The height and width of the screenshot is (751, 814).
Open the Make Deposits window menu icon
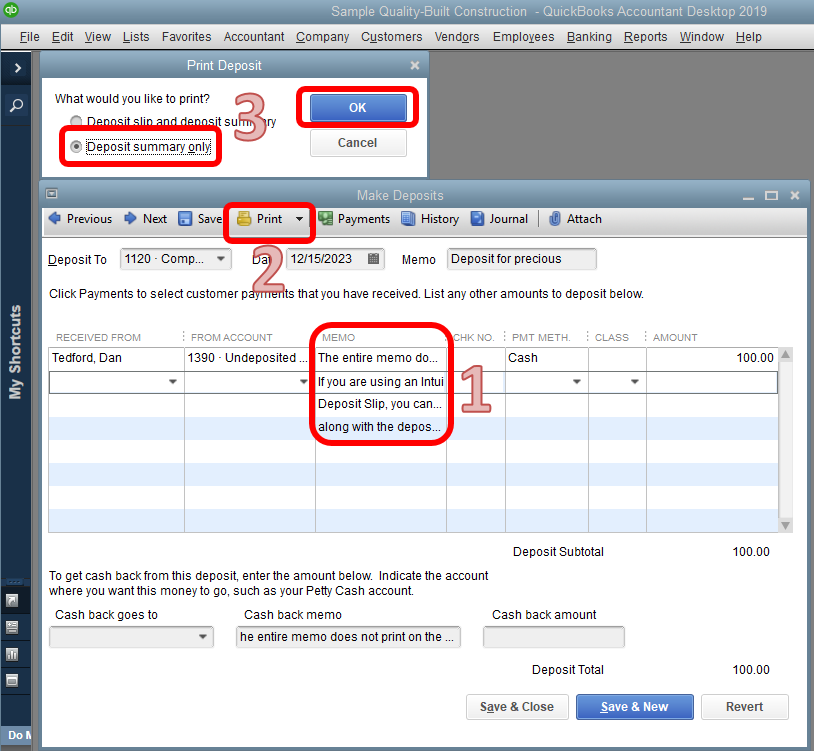pyautogui.click(x=51, y=194)
